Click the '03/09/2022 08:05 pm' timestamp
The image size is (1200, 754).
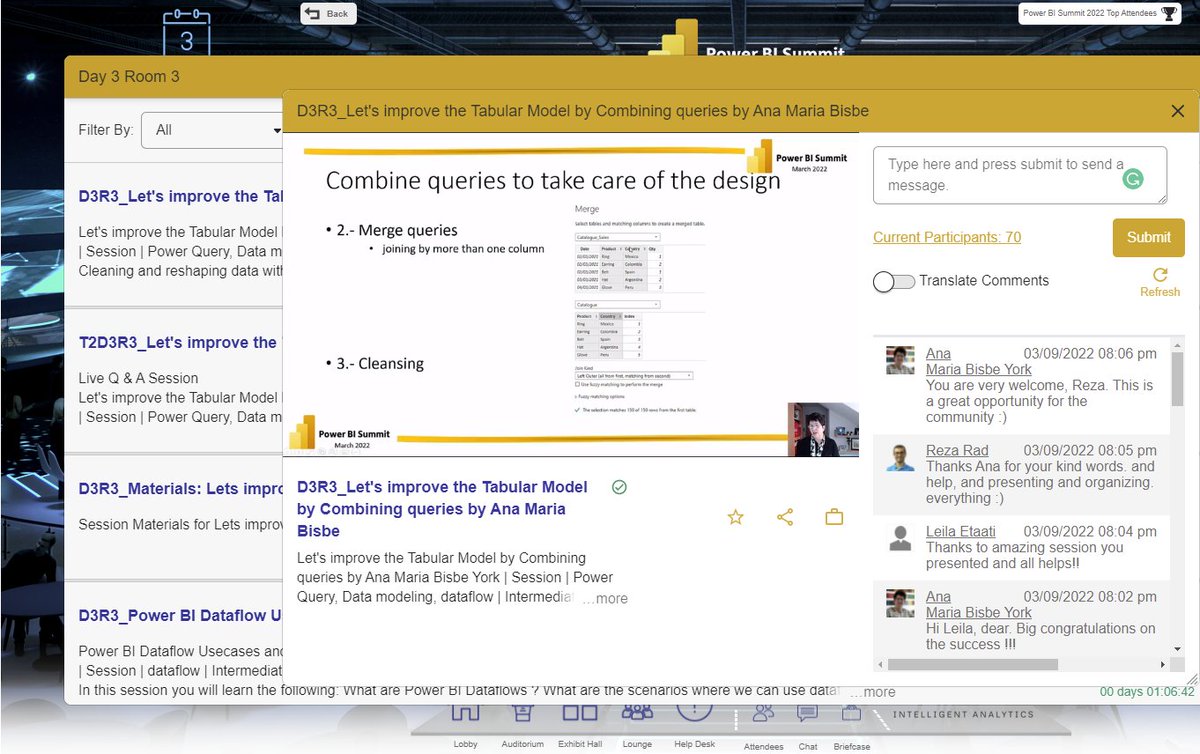[1090, 450]
